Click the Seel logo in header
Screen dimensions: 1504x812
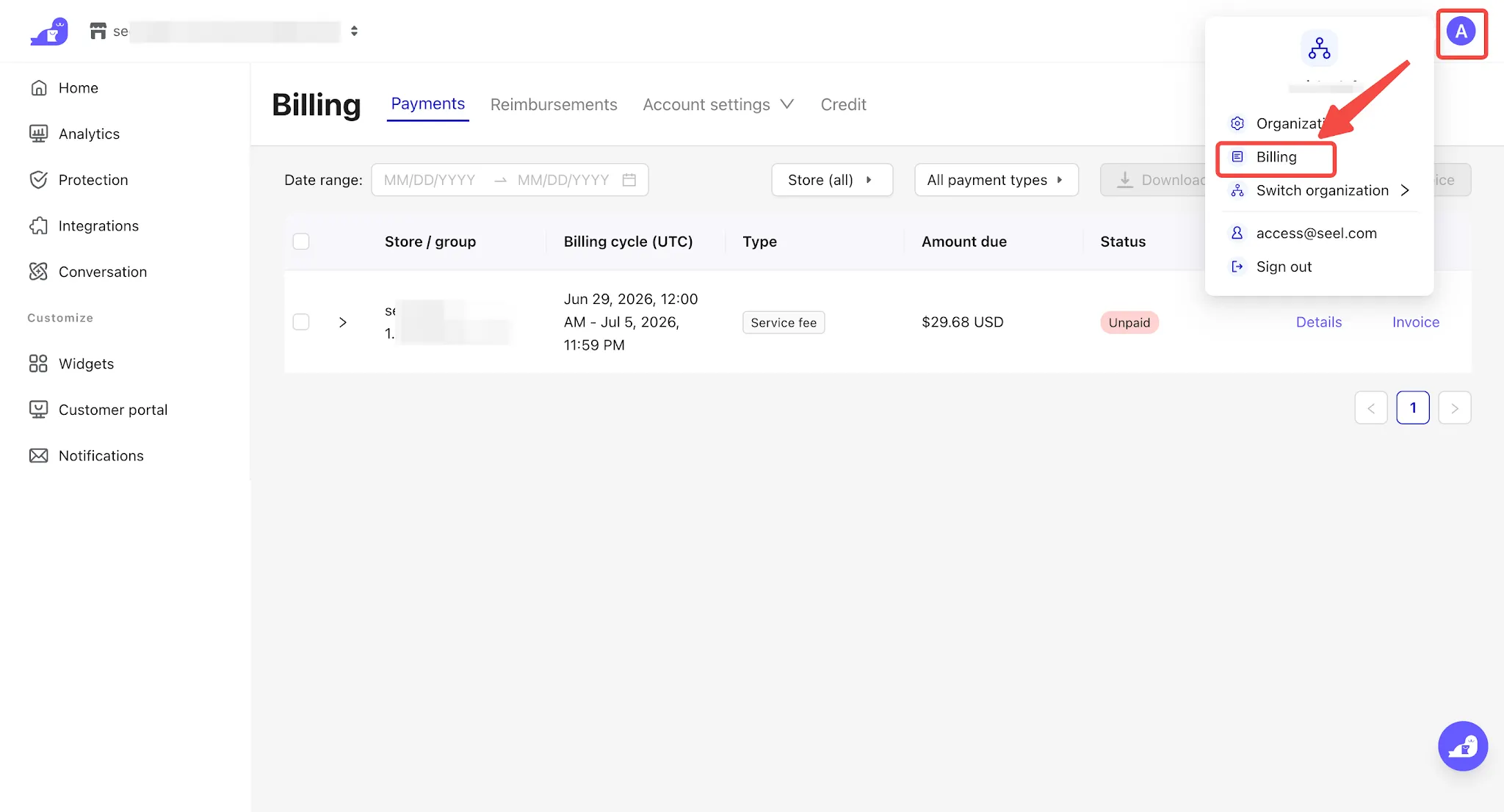click(49, 32)
